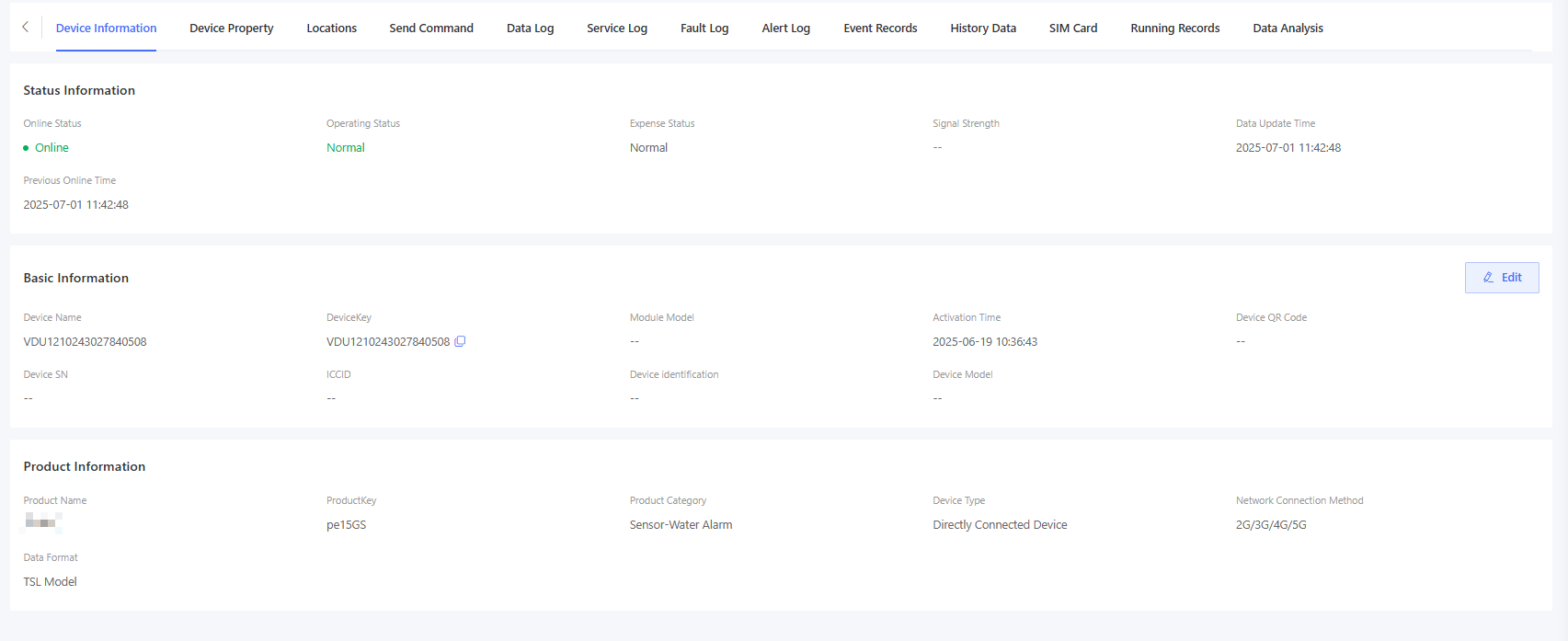Screen dimensions: 1568x641
Task: Switch to the Device Property tab
Action: tap(231, 29)
